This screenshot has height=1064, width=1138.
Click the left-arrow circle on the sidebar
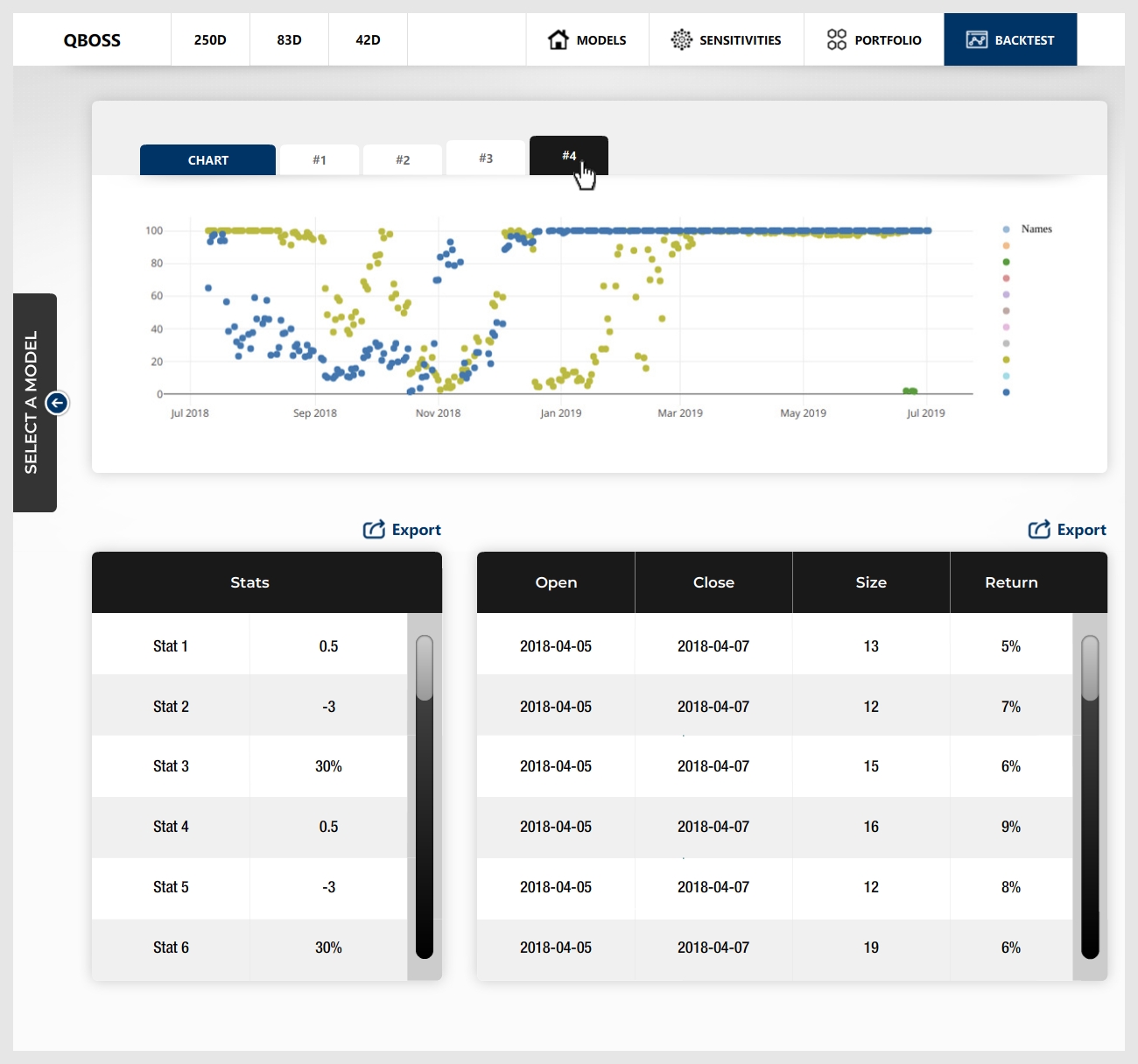pos(57,403)
